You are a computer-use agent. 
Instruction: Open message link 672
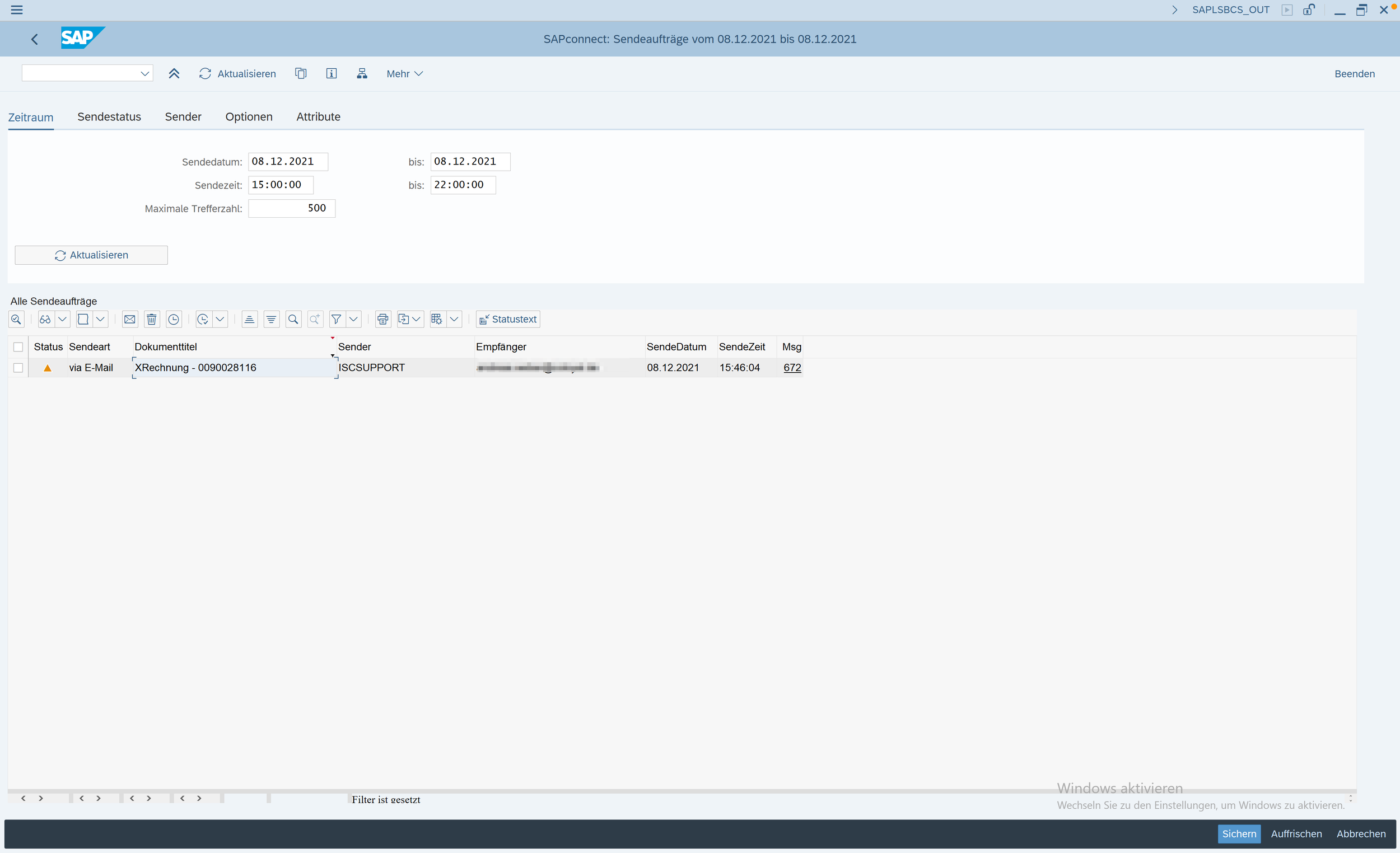click(x=792, y=367)
